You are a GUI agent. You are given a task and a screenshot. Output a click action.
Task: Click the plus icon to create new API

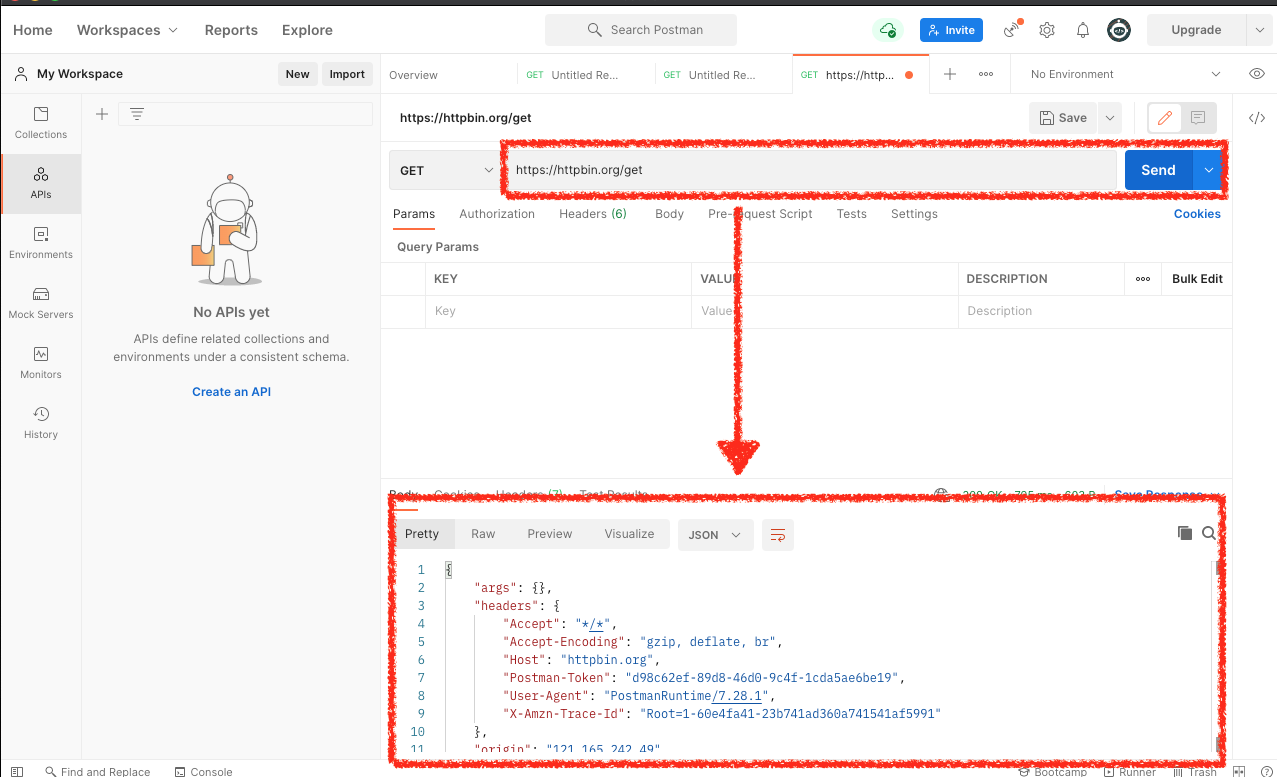point(101,114)
